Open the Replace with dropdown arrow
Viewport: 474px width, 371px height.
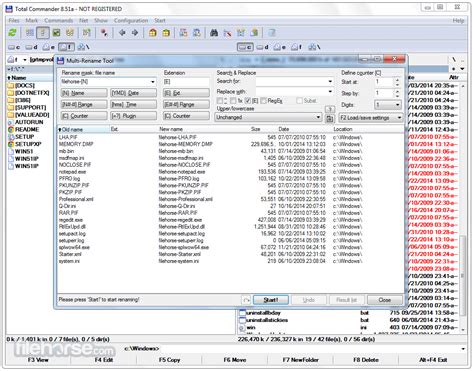330,91
